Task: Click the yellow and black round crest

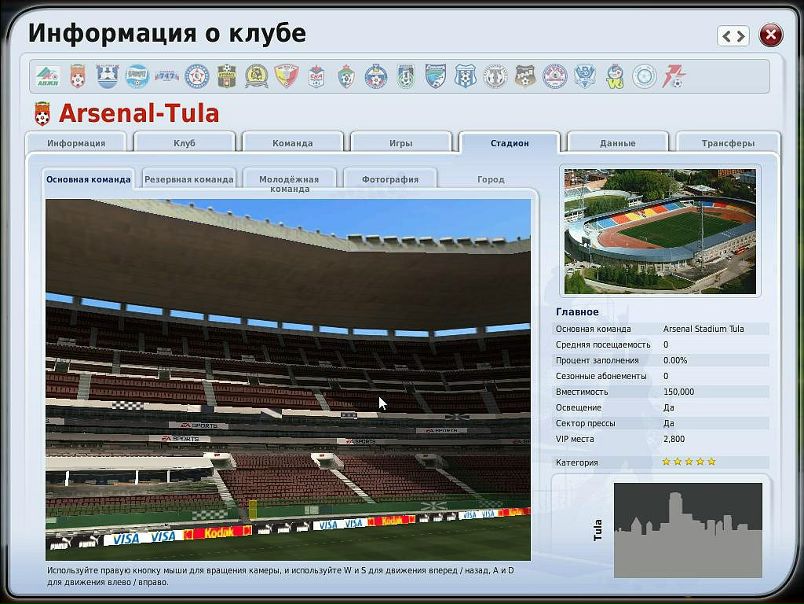Action: point(257,76)
